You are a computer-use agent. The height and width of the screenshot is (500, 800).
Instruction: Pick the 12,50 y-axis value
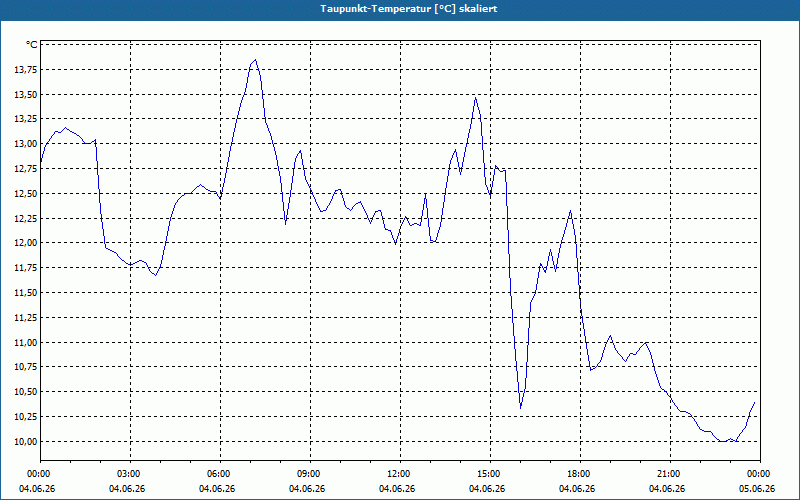[24, 194]
